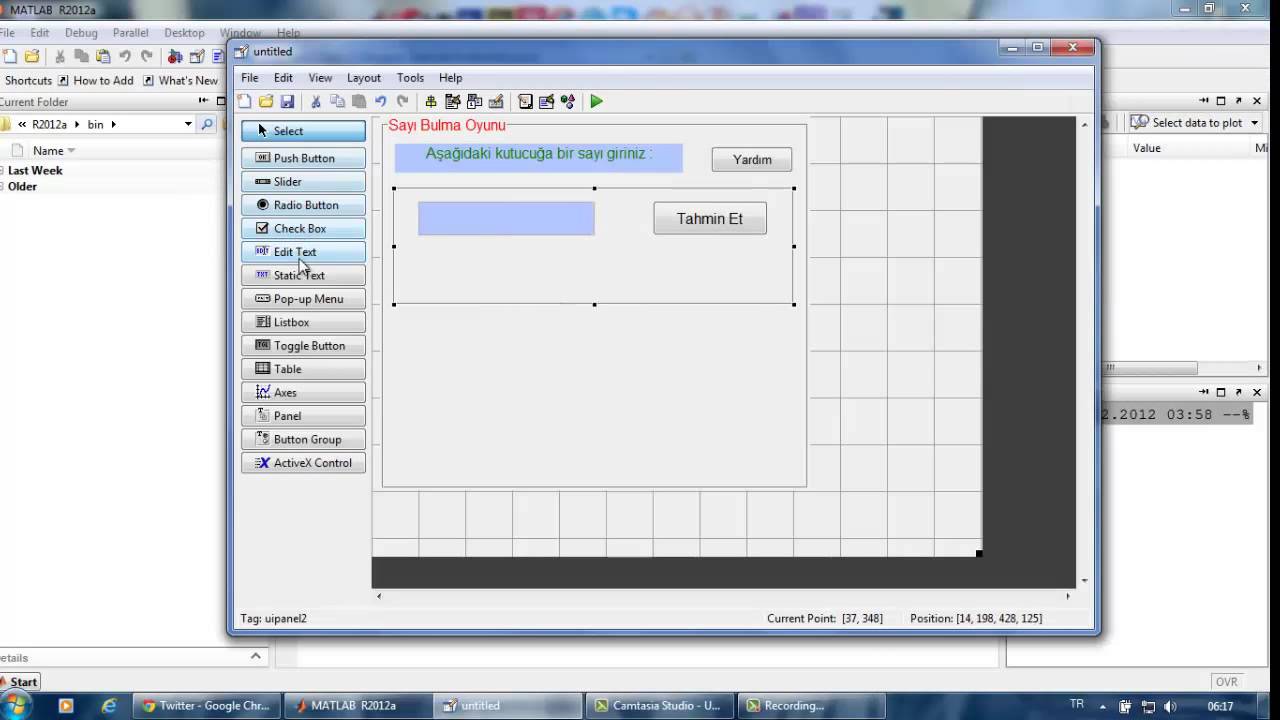1280x720 pixels.
Task: Open the Object Browser icon
Action: 568,101
